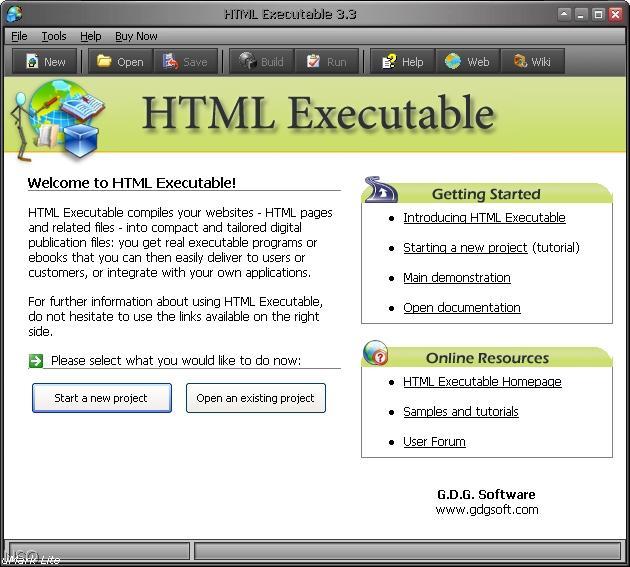The width and height of the screenshot is (630, 567).
Task: Follow the 'Introducing HTML Executable' link
Action: [484, 218]
